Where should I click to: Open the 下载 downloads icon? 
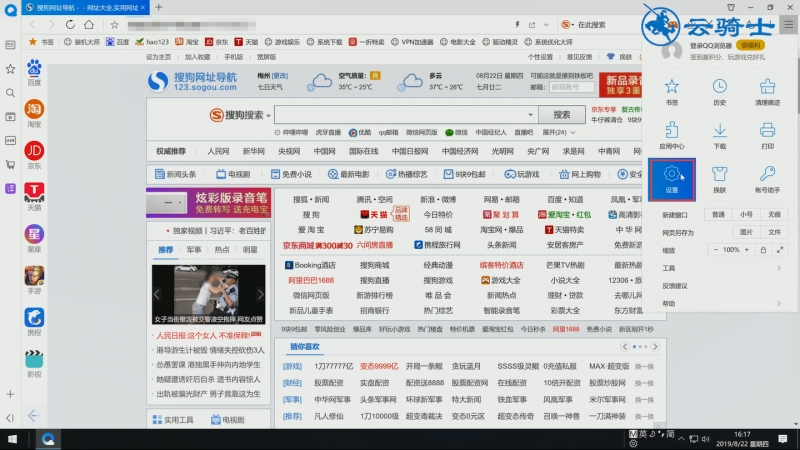click(719, 135)
